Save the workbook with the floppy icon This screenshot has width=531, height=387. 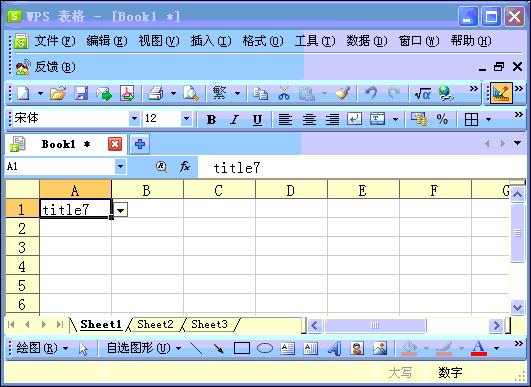click(81, 93)
